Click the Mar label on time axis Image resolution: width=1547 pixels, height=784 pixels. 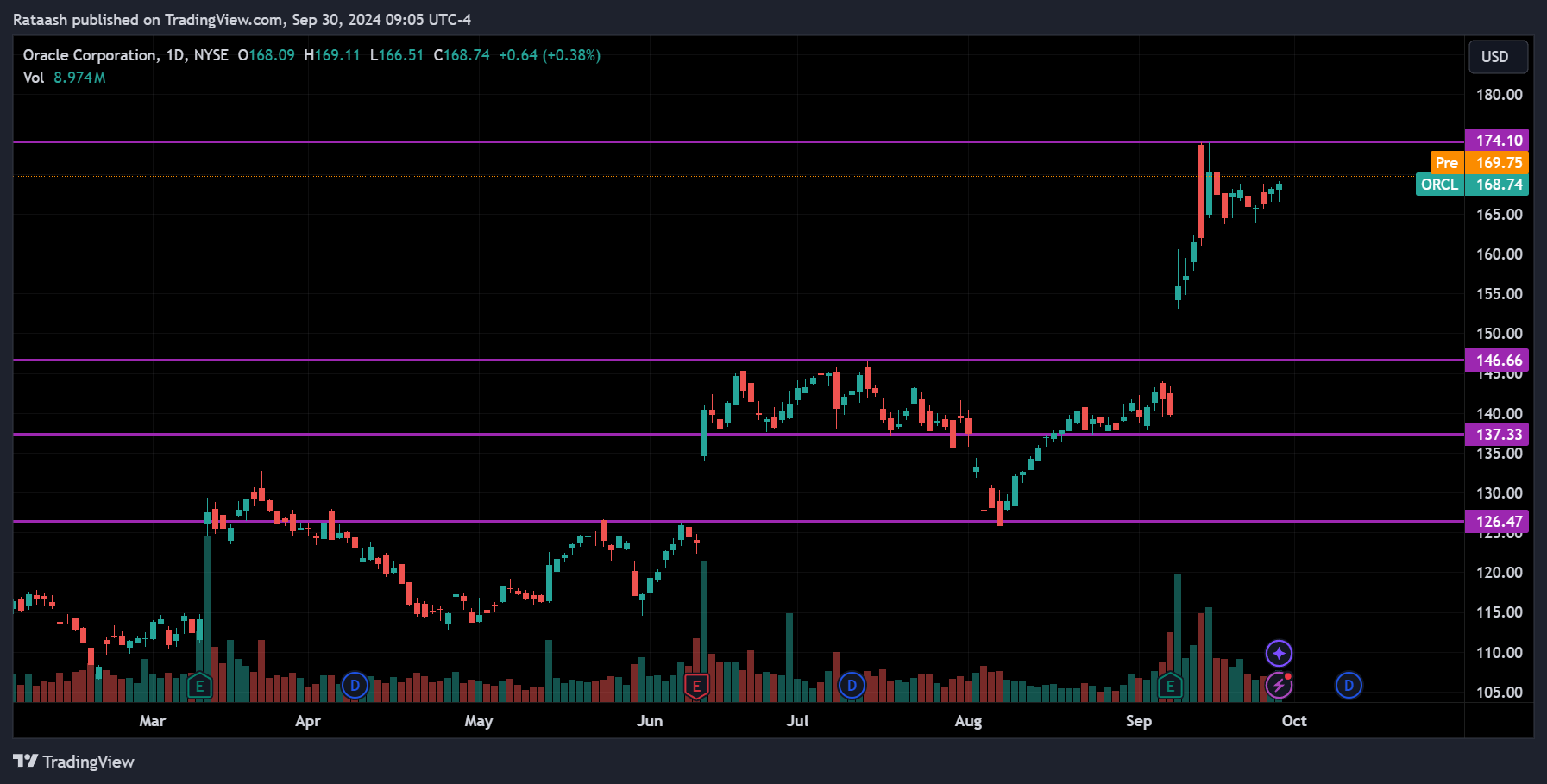153,721
